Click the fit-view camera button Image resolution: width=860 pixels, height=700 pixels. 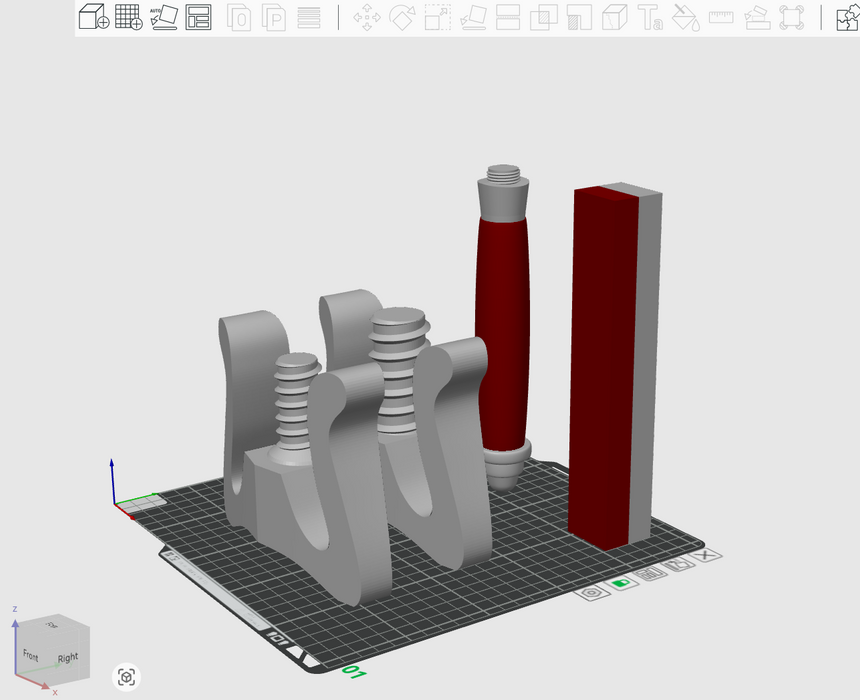point(127,677)
